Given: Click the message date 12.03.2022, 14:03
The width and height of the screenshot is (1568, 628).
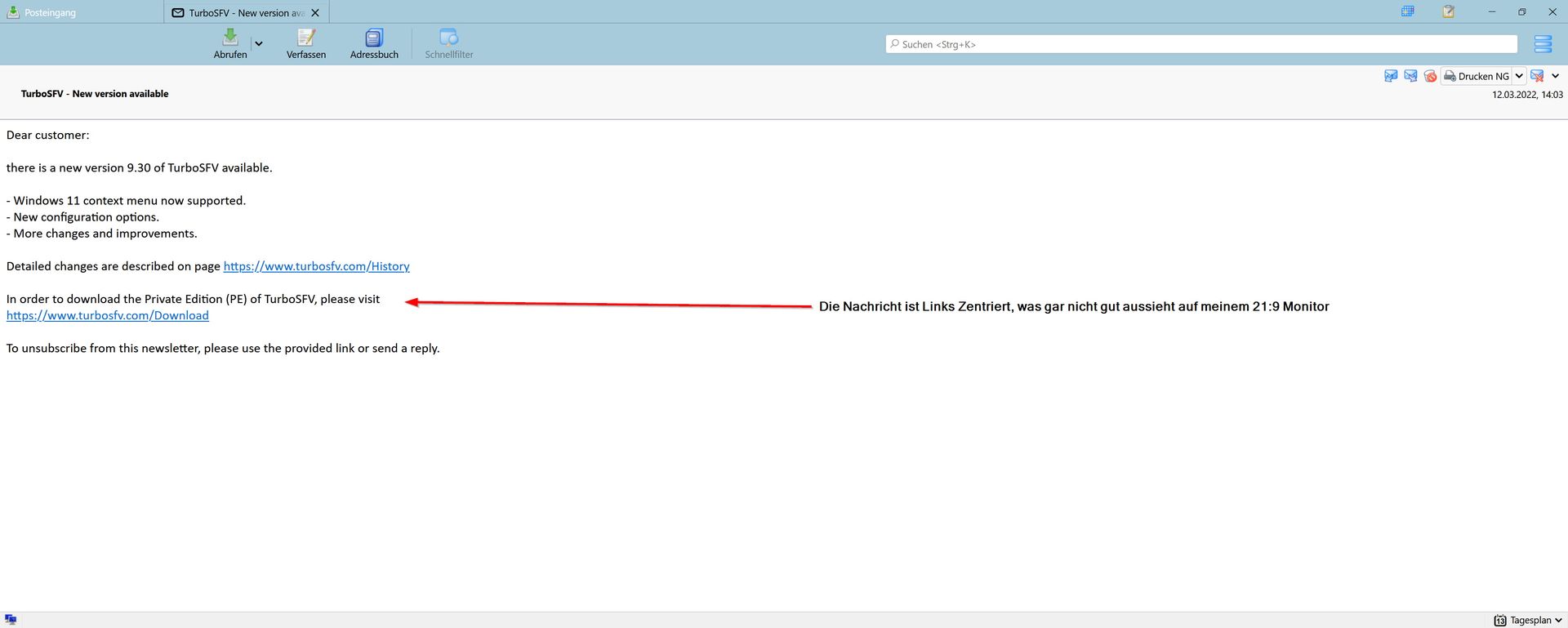Looking at the screenshot, I should coord(1527,95).
